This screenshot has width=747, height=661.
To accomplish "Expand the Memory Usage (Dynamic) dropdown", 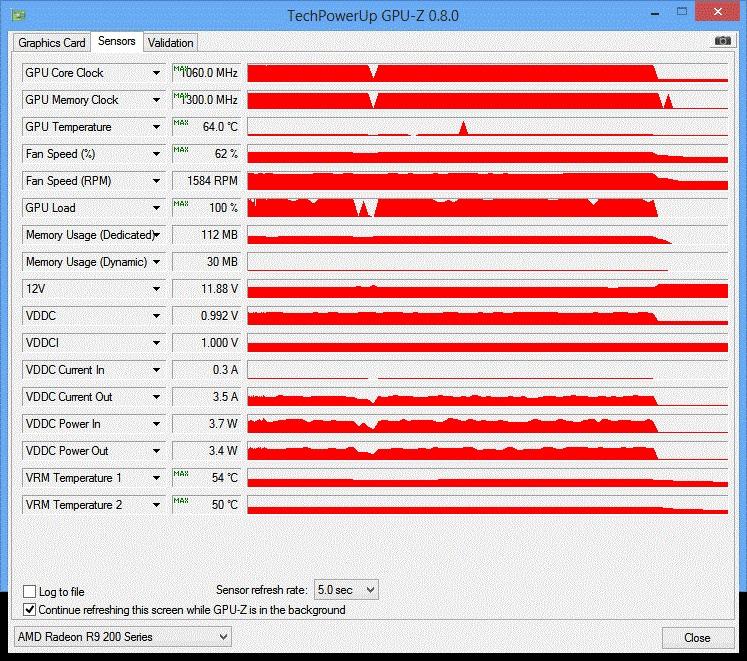I will pyautogui.click(x=156, y=262).
